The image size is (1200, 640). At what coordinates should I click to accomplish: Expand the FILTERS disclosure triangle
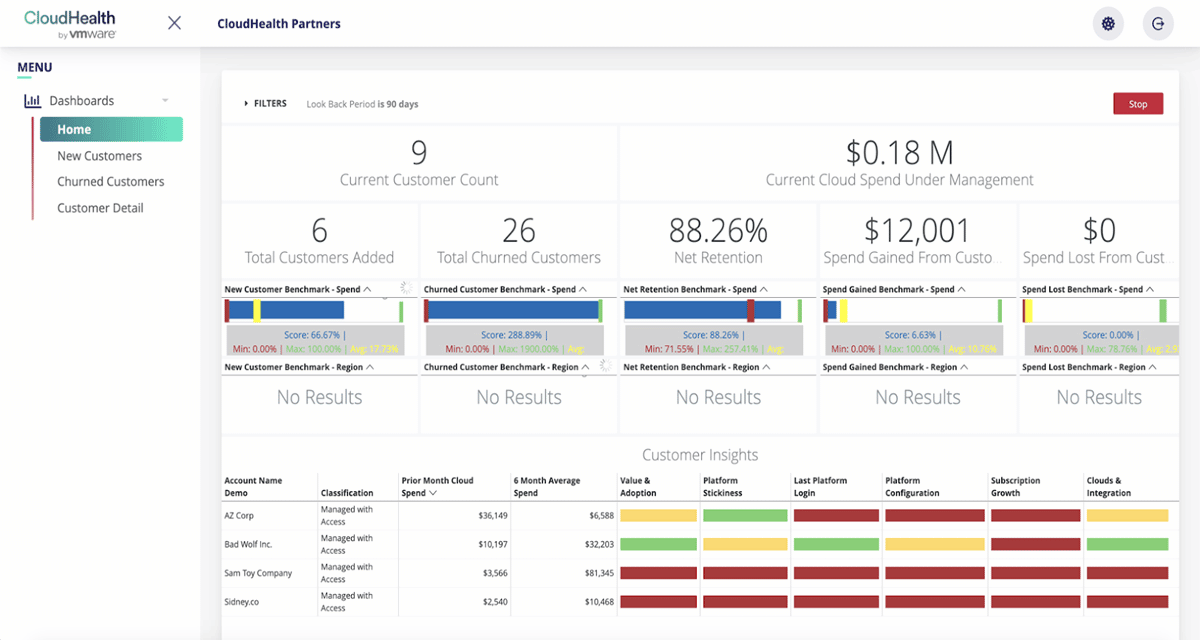[246, 104]
